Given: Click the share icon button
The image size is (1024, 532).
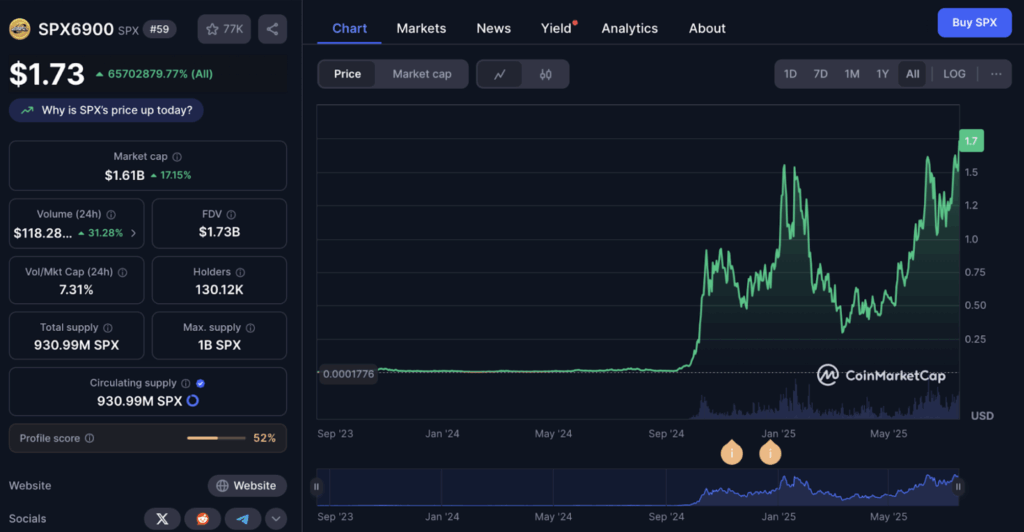Looking at the screenshot, I should click(x=273, y=29).
